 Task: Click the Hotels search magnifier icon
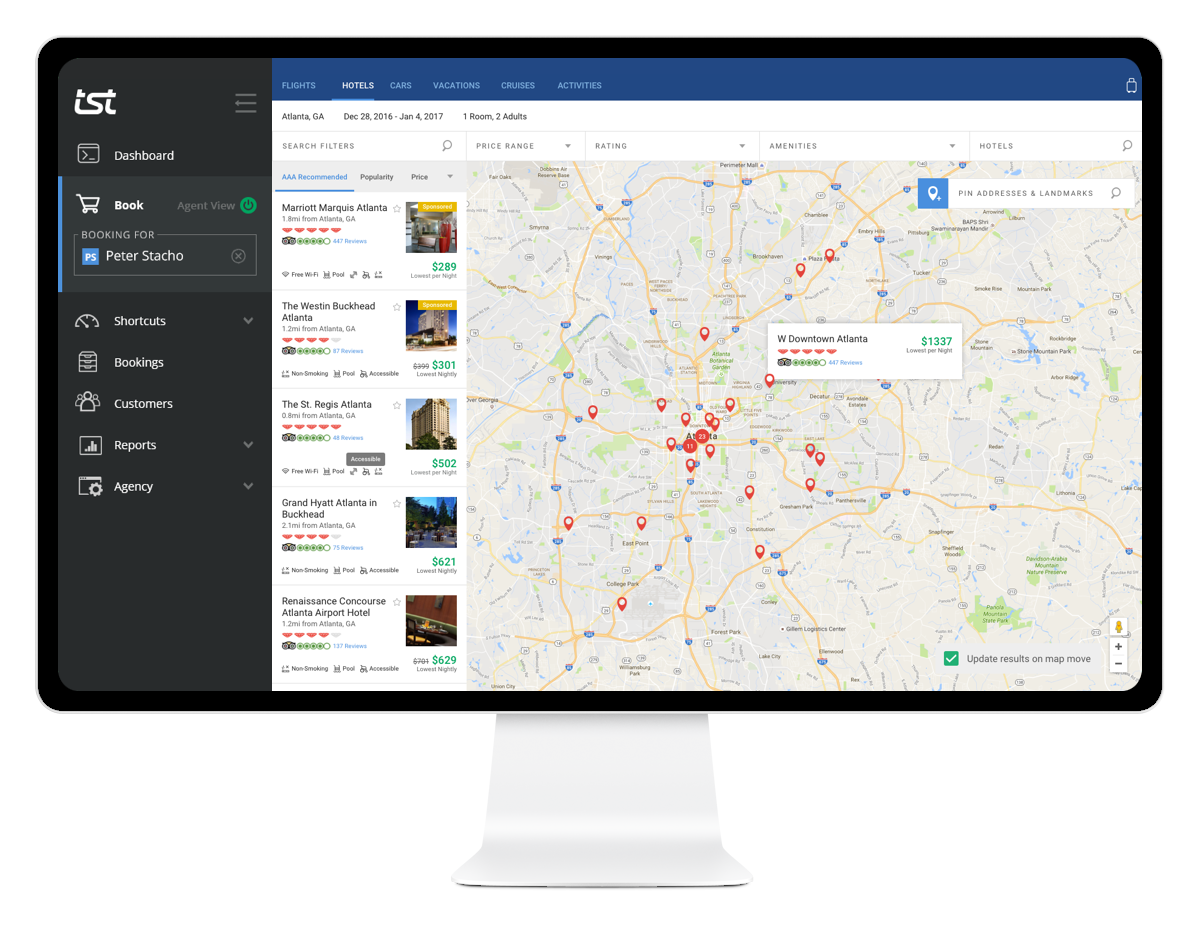1127,146
